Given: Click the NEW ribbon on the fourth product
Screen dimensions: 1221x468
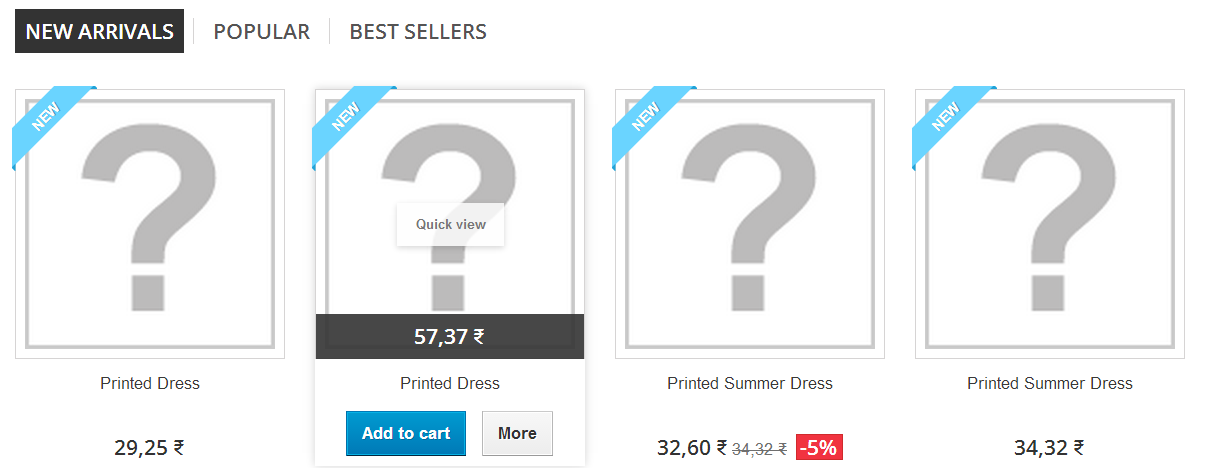Looking at the screenshot, I should pos(948,119).
